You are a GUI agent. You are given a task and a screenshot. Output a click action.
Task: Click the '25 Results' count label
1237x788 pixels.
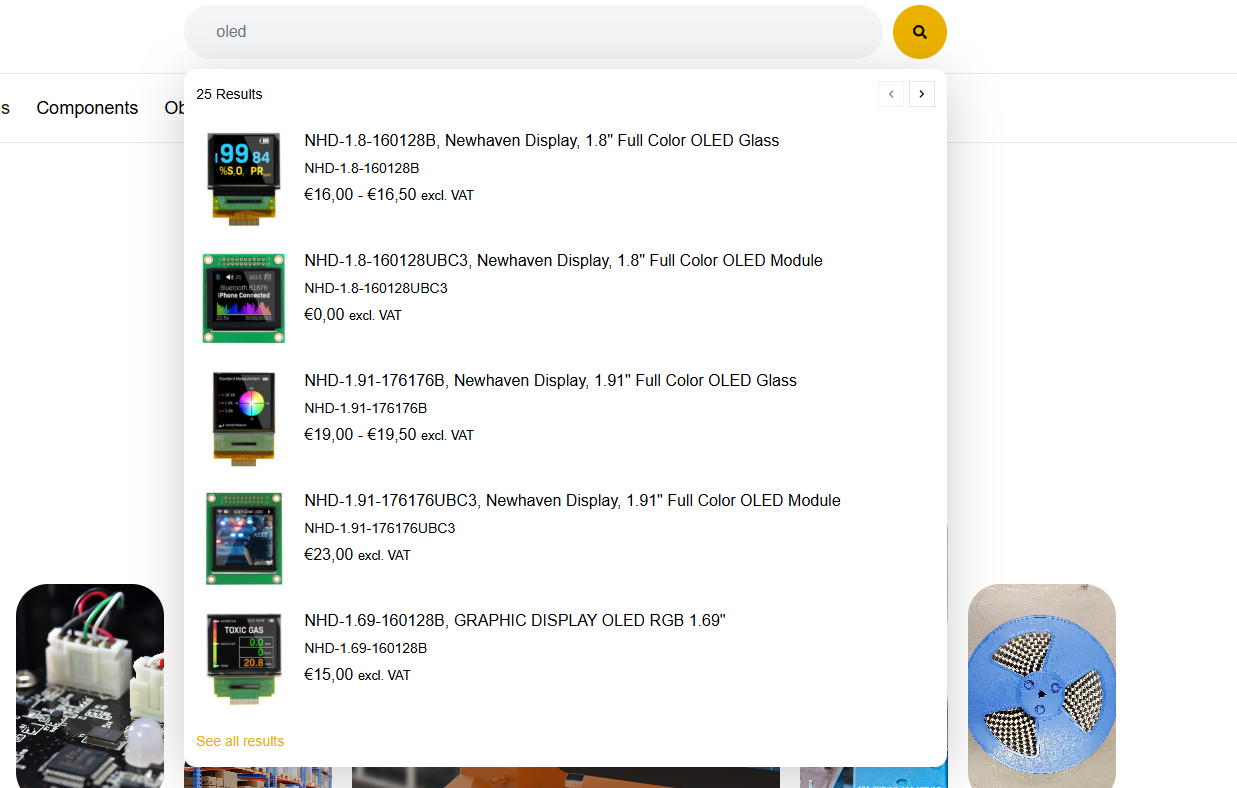point(229,94)
